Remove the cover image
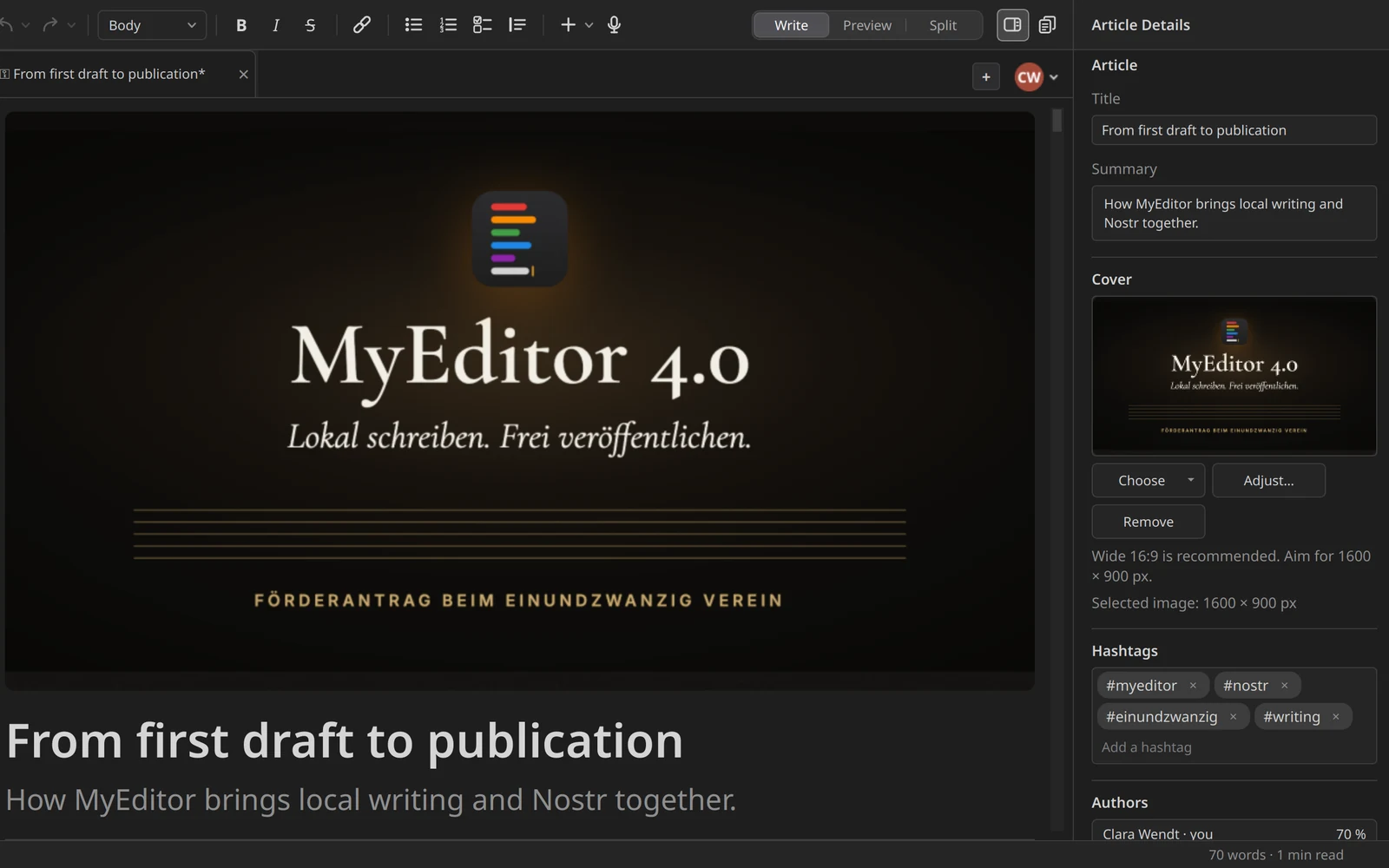The image size is (1389, 868). click(x=1148, y=522)
